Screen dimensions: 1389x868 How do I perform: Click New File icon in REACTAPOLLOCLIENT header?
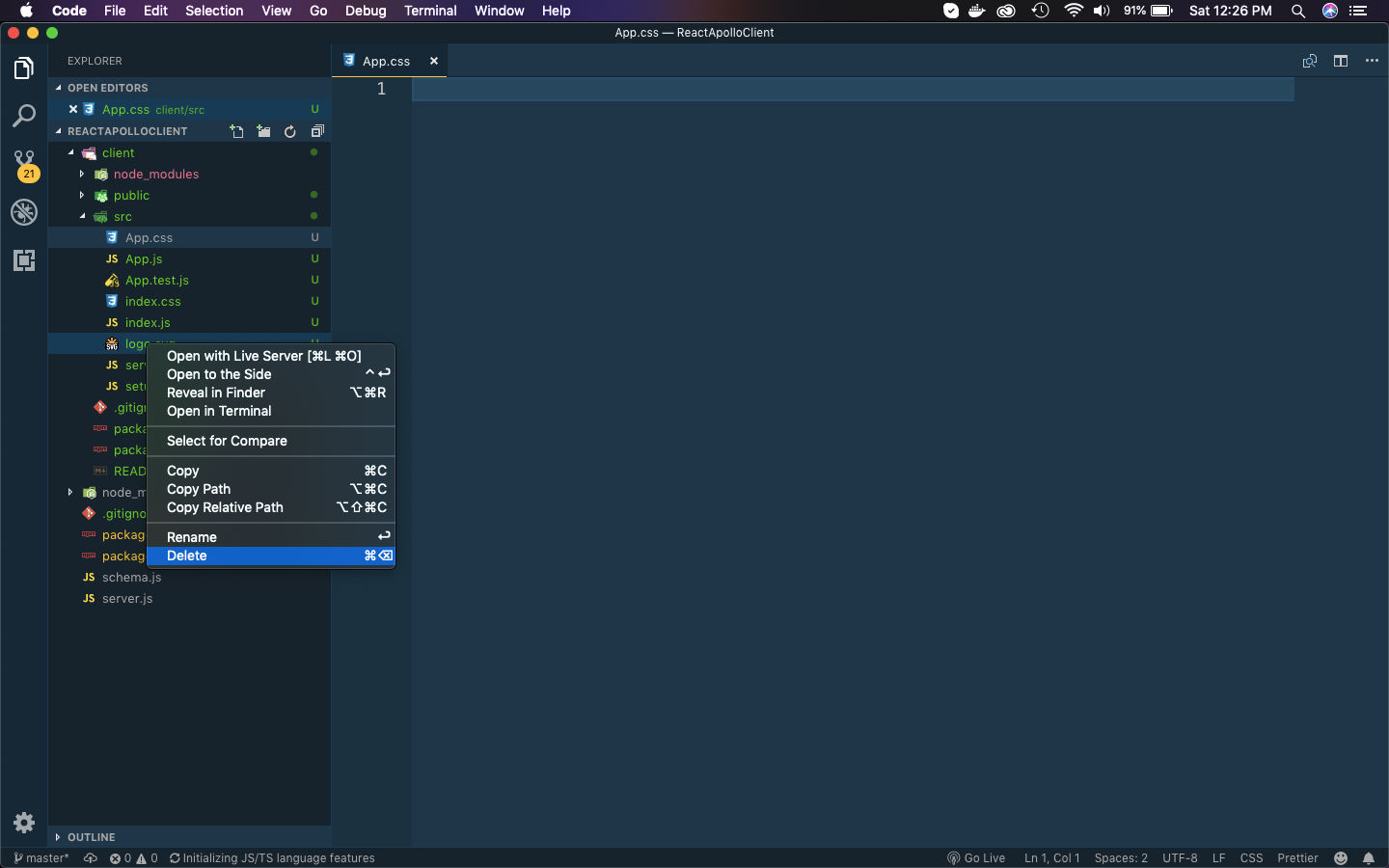(x=236, y=131)
